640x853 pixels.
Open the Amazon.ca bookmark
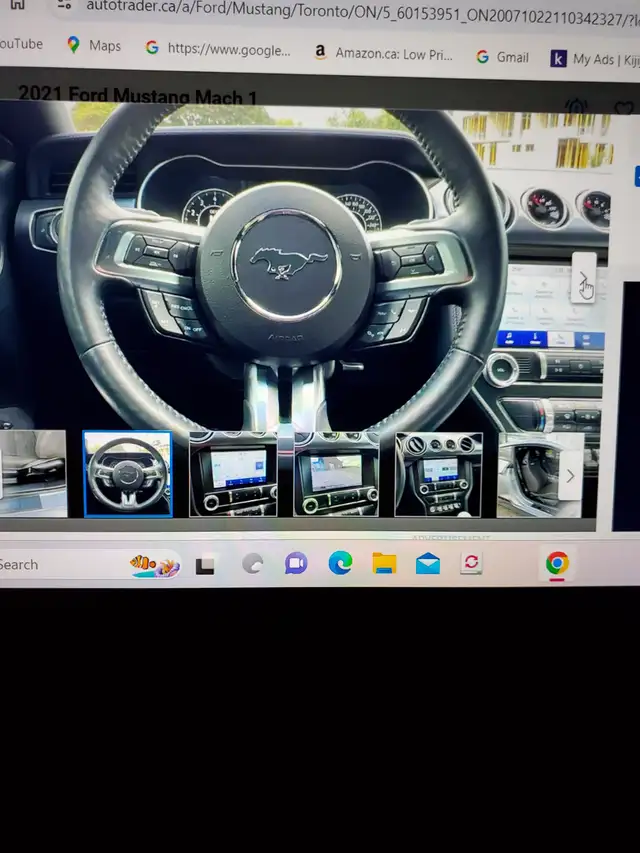coord(383,53)
